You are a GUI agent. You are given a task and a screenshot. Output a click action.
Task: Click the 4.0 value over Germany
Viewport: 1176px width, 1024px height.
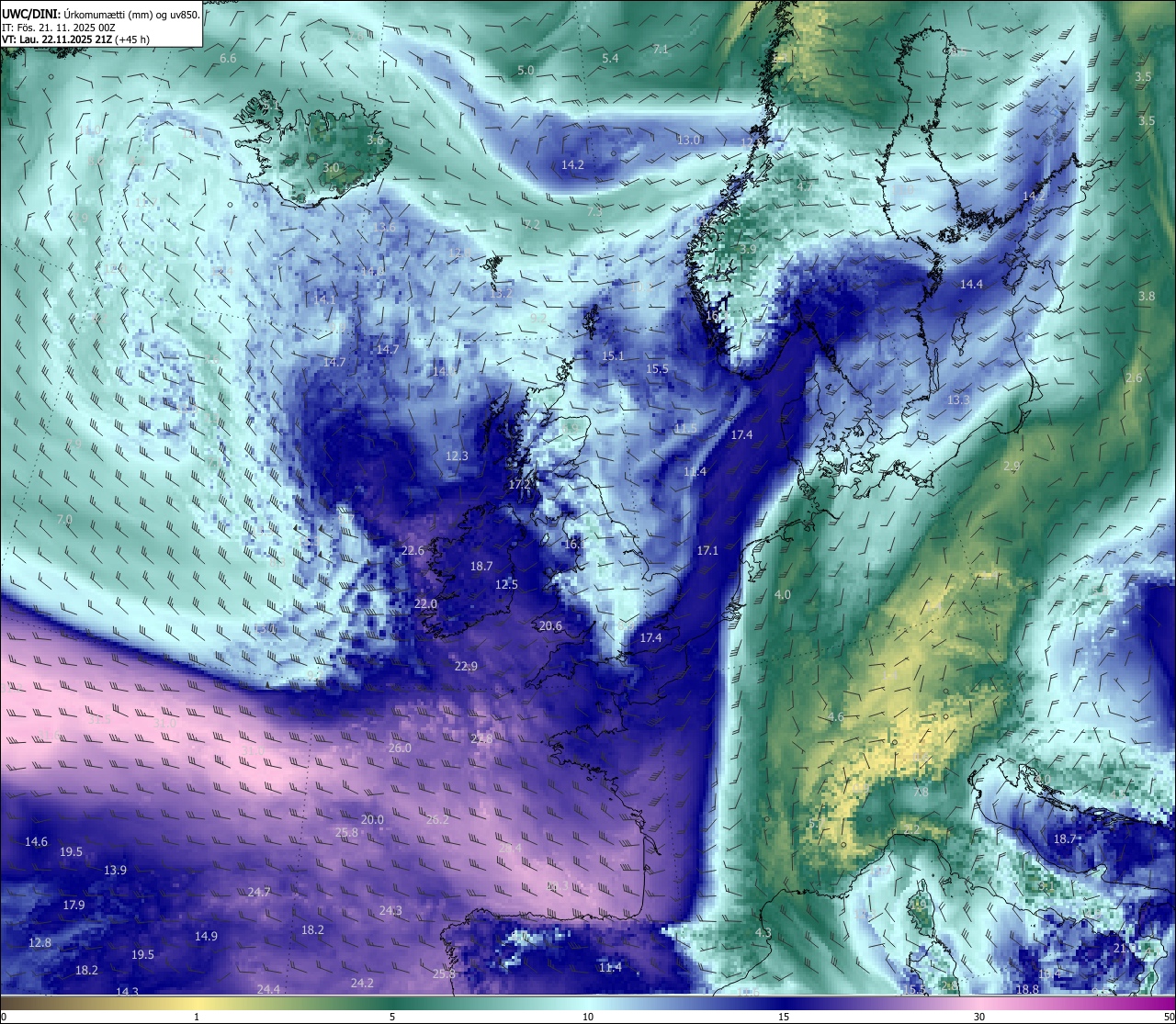pos(782,595)
